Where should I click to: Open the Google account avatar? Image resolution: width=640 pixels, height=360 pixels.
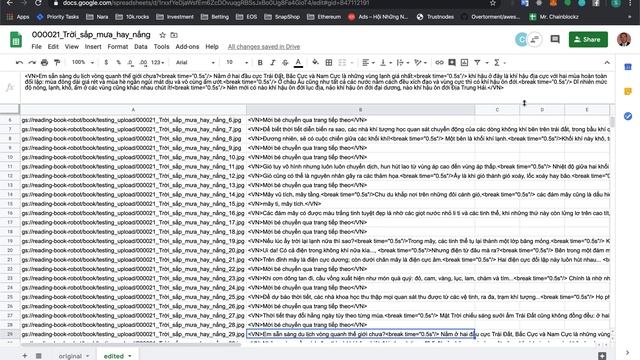[624, 39]
